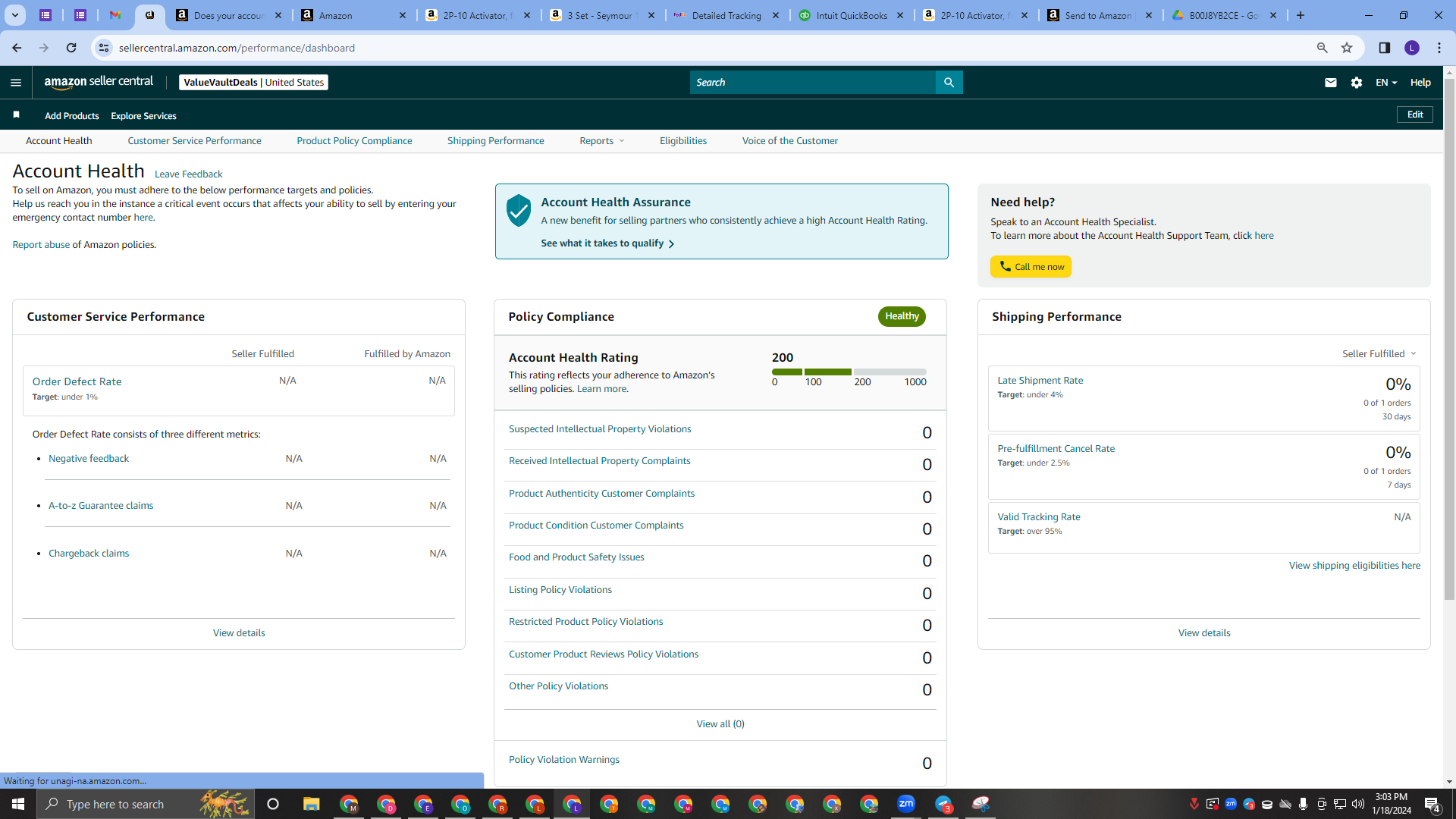Click the search magnifier button in Seller Central
The width and height of the screenshot is (1456, 819).
949,83
